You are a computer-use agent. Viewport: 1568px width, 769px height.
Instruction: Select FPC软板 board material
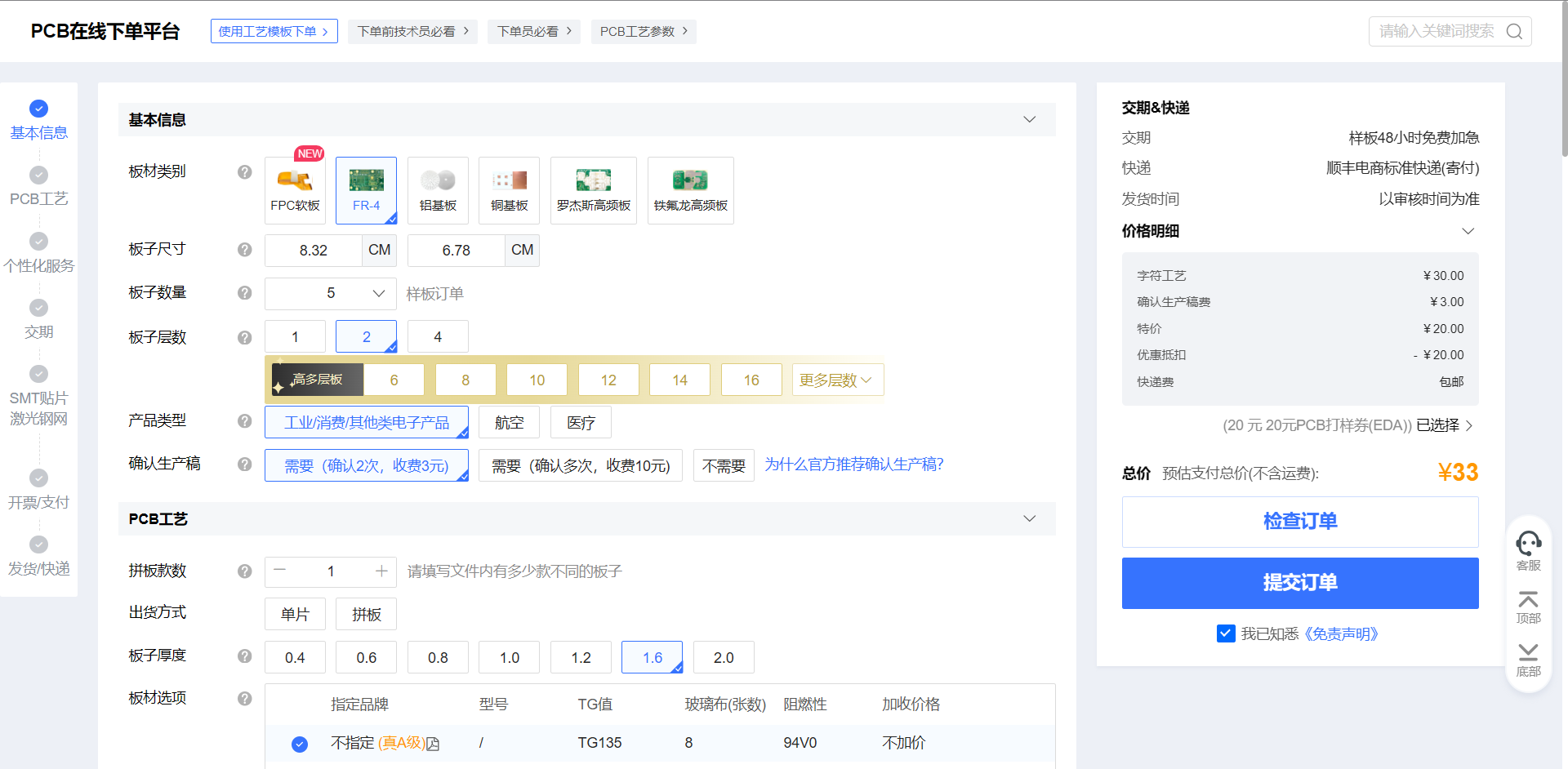point(295,190)
